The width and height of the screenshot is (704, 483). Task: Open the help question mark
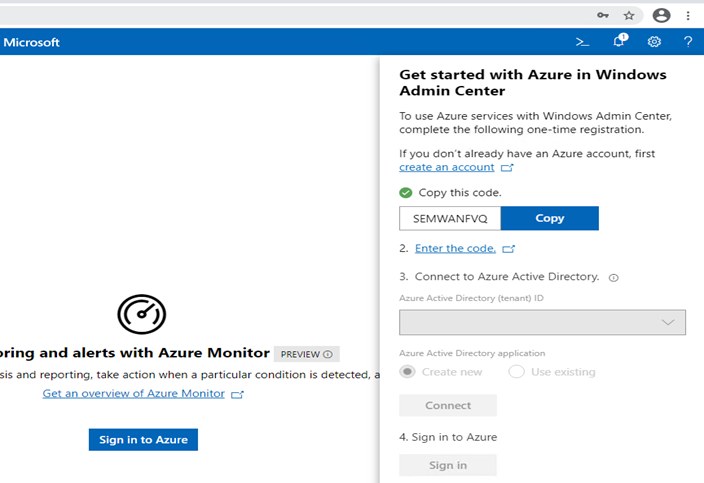pyautogui.click(x=688, y=42)
